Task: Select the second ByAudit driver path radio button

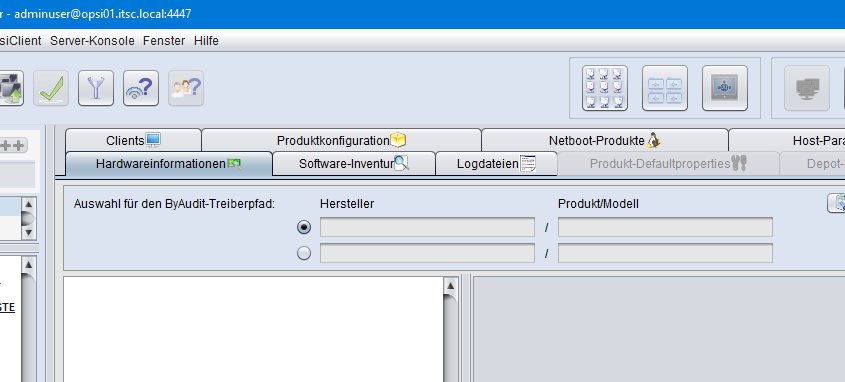Action: click(304, 253)
